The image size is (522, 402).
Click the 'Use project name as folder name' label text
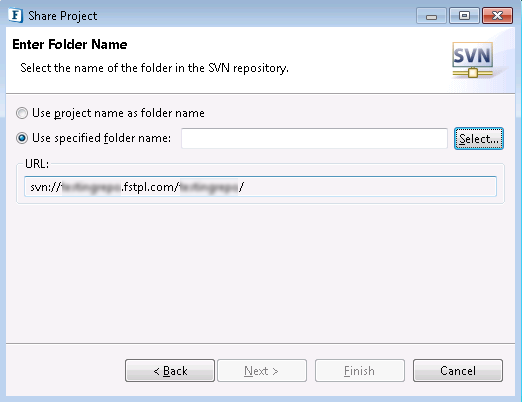coord(118,113)
